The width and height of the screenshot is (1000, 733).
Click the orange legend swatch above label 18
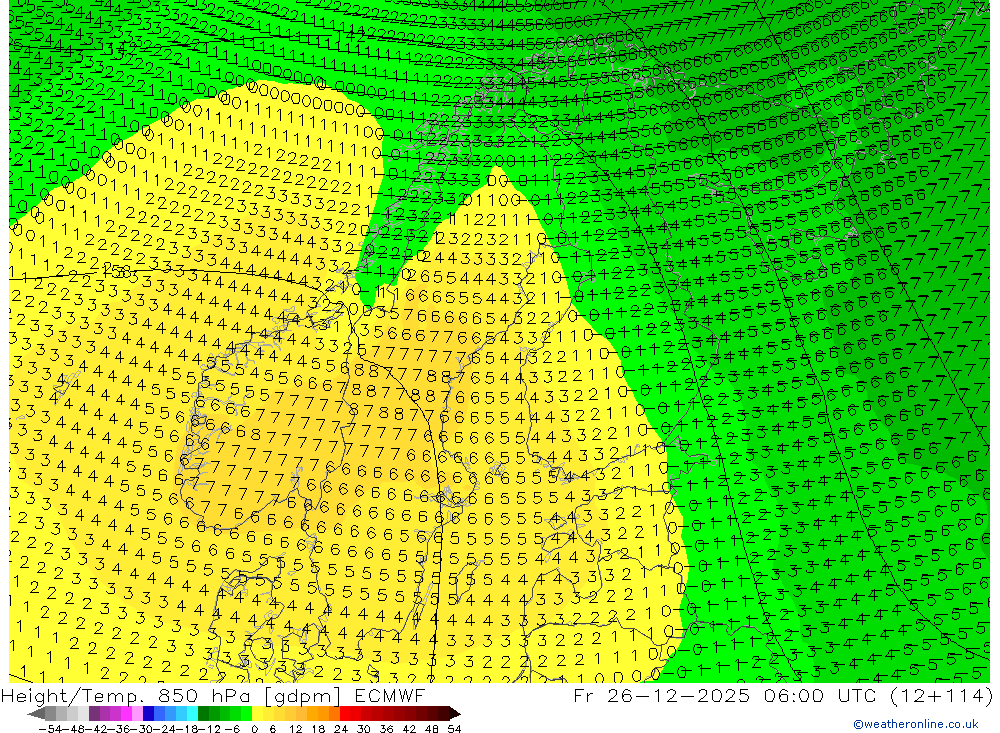pos(323,713)
